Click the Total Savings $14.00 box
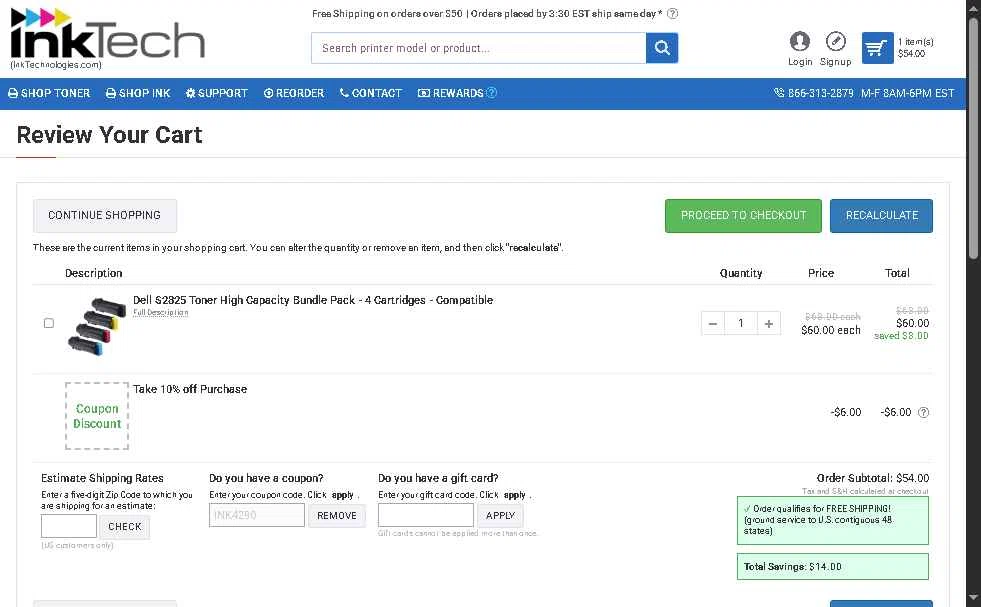Viewport: 981px width, 607px height. pos(833,567)
